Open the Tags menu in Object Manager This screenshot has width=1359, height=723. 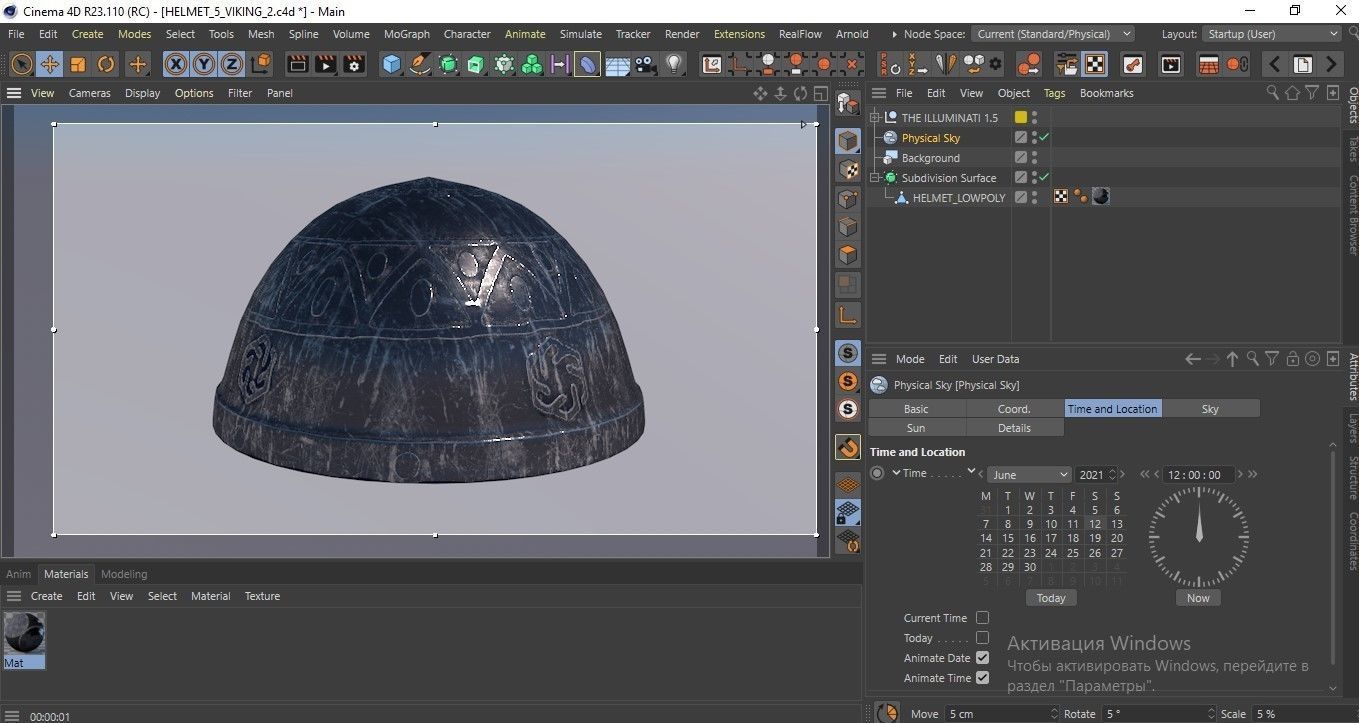pyautogui.click(x=1054, y=93)
